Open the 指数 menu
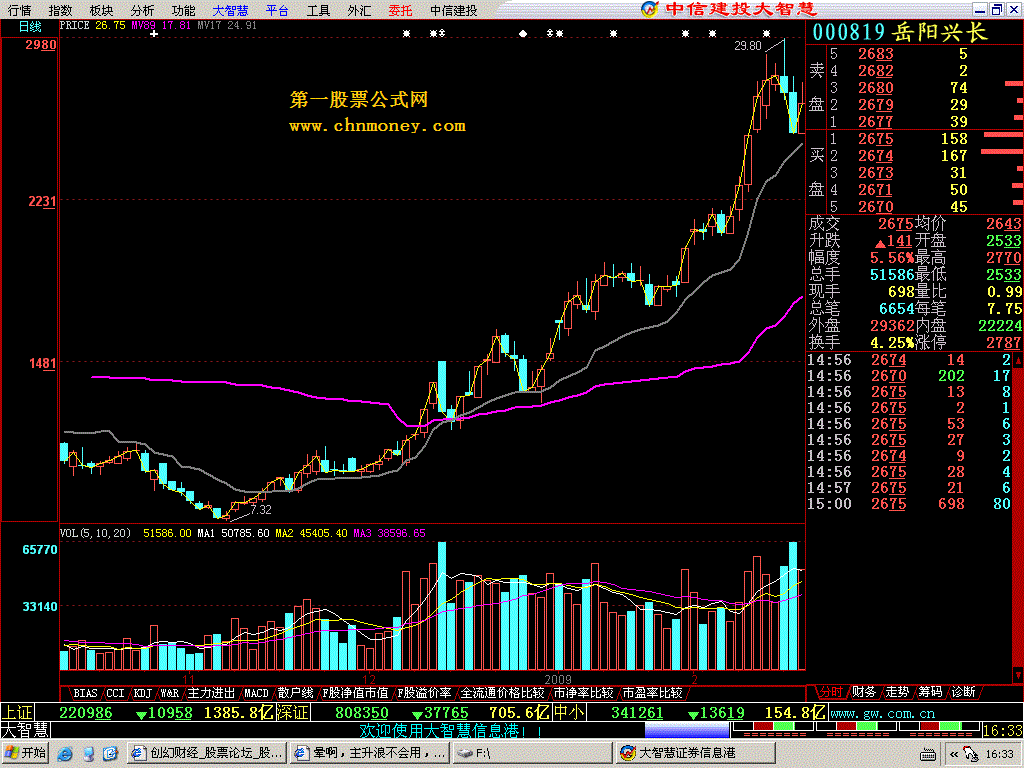Screen dimensions: 1024x768 coord(61,10)
